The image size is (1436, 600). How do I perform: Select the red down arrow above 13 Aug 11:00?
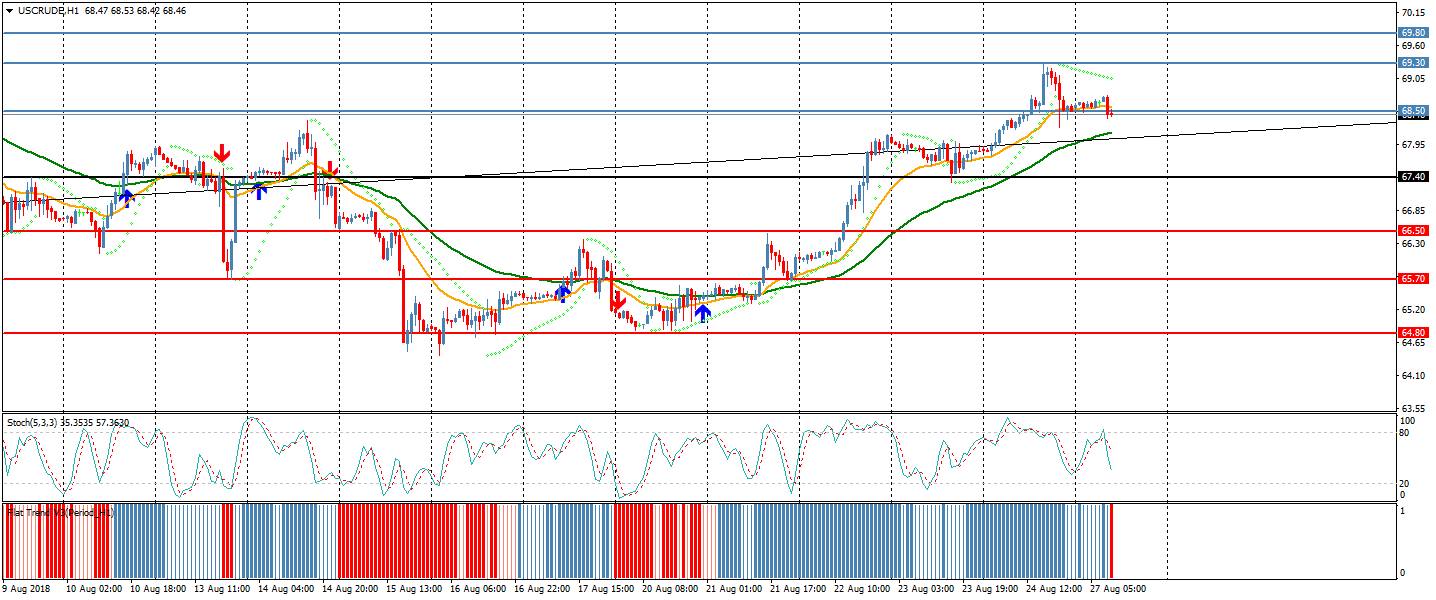[x=221, y=153]
